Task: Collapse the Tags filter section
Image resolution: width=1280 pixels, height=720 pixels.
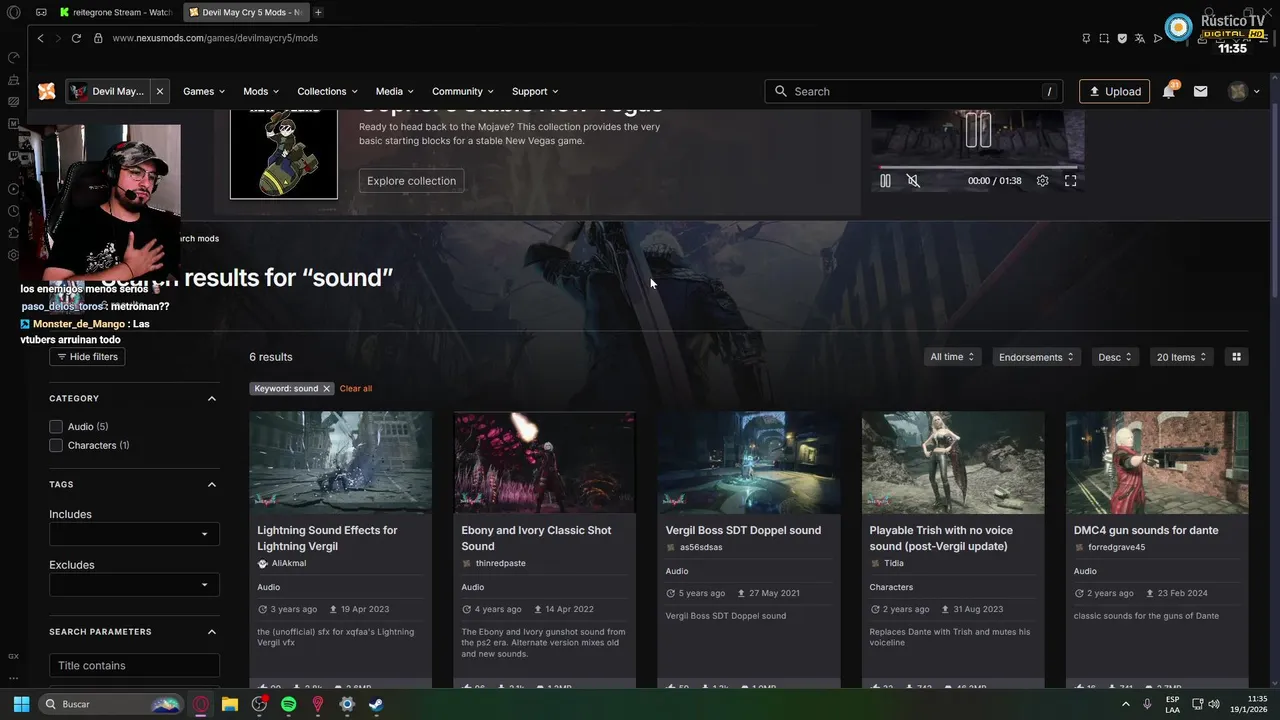Action: pos(212,484)
